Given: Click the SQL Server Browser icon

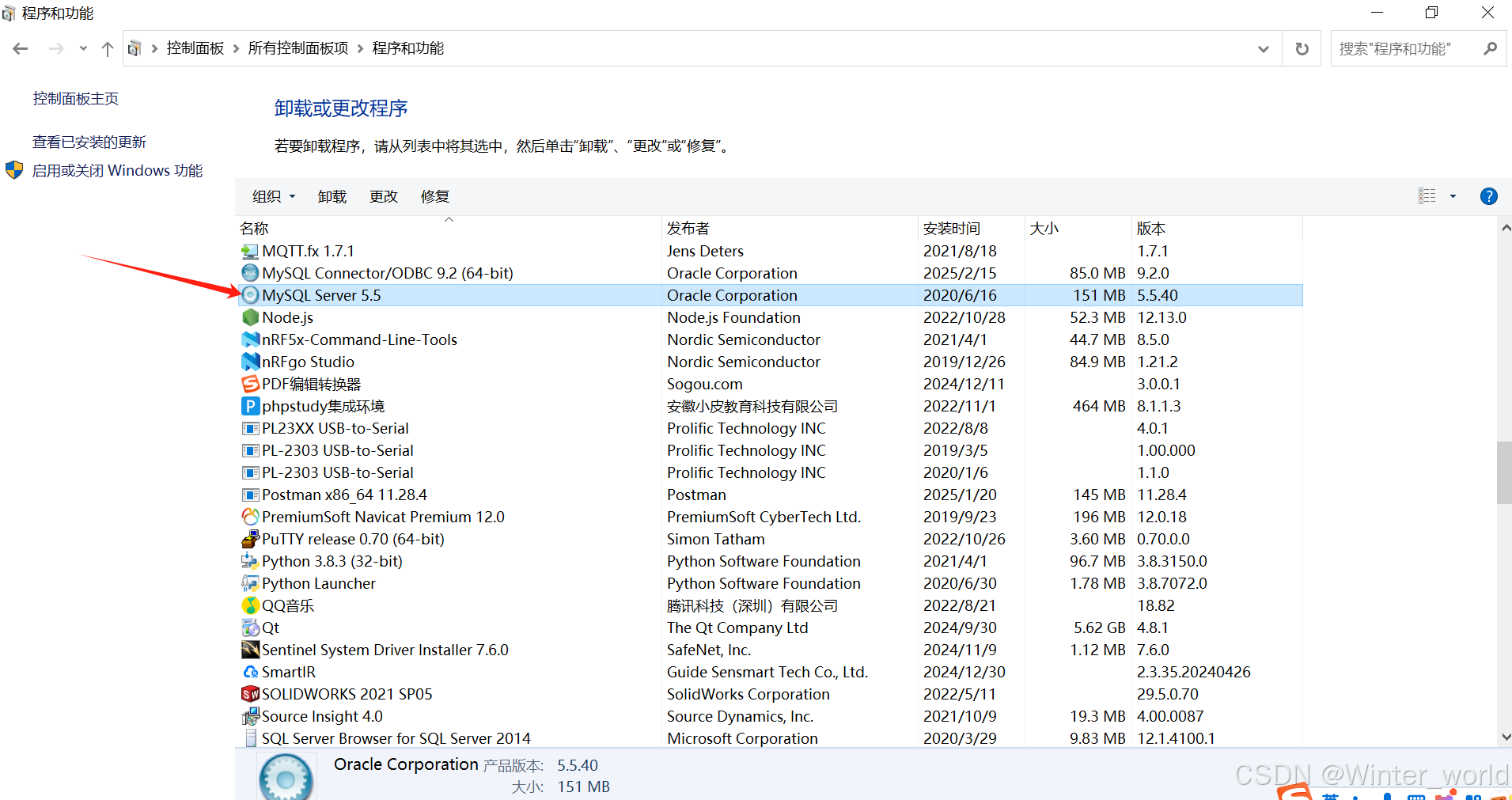Looking at the screenshot, I should tap(250, 738).
